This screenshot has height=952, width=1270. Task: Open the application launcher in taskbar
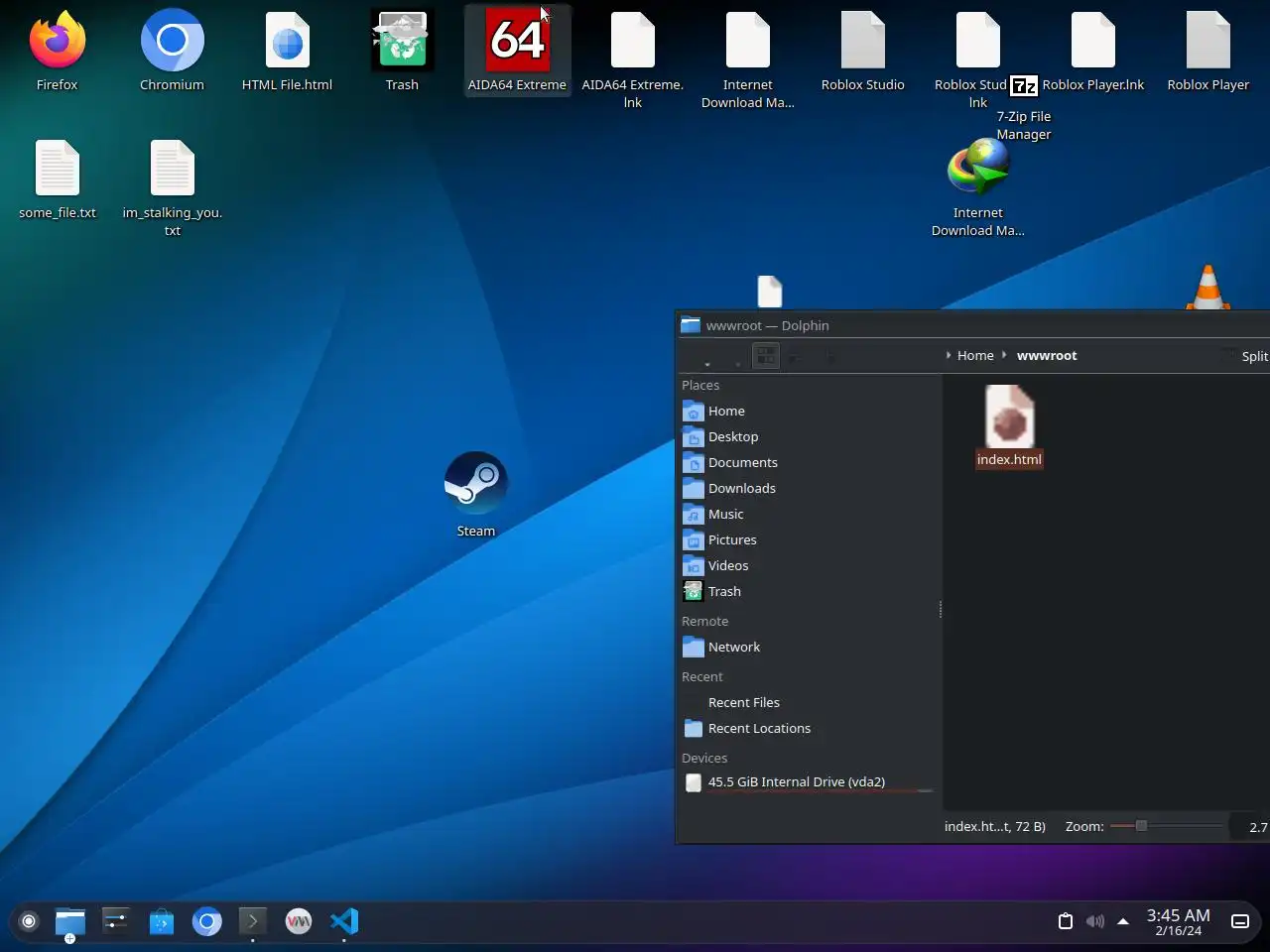(29, 921)
